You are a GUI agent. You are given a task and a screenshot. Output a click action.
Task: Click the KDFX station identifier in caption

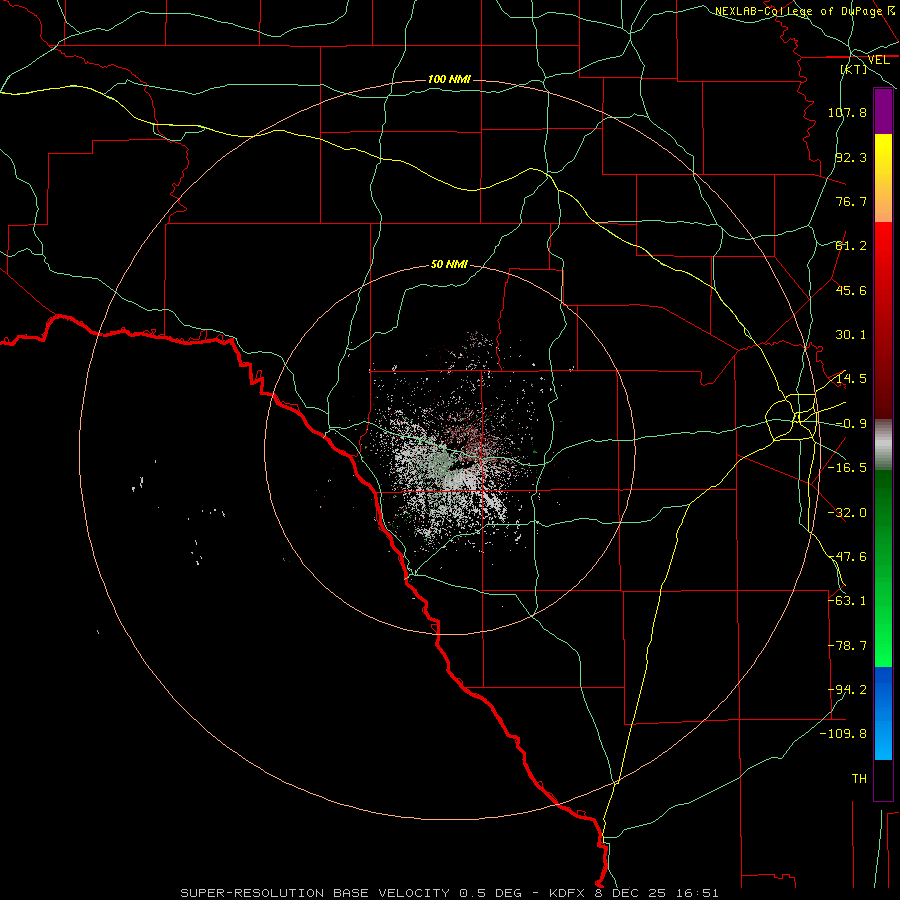click(x=568, y=893)
